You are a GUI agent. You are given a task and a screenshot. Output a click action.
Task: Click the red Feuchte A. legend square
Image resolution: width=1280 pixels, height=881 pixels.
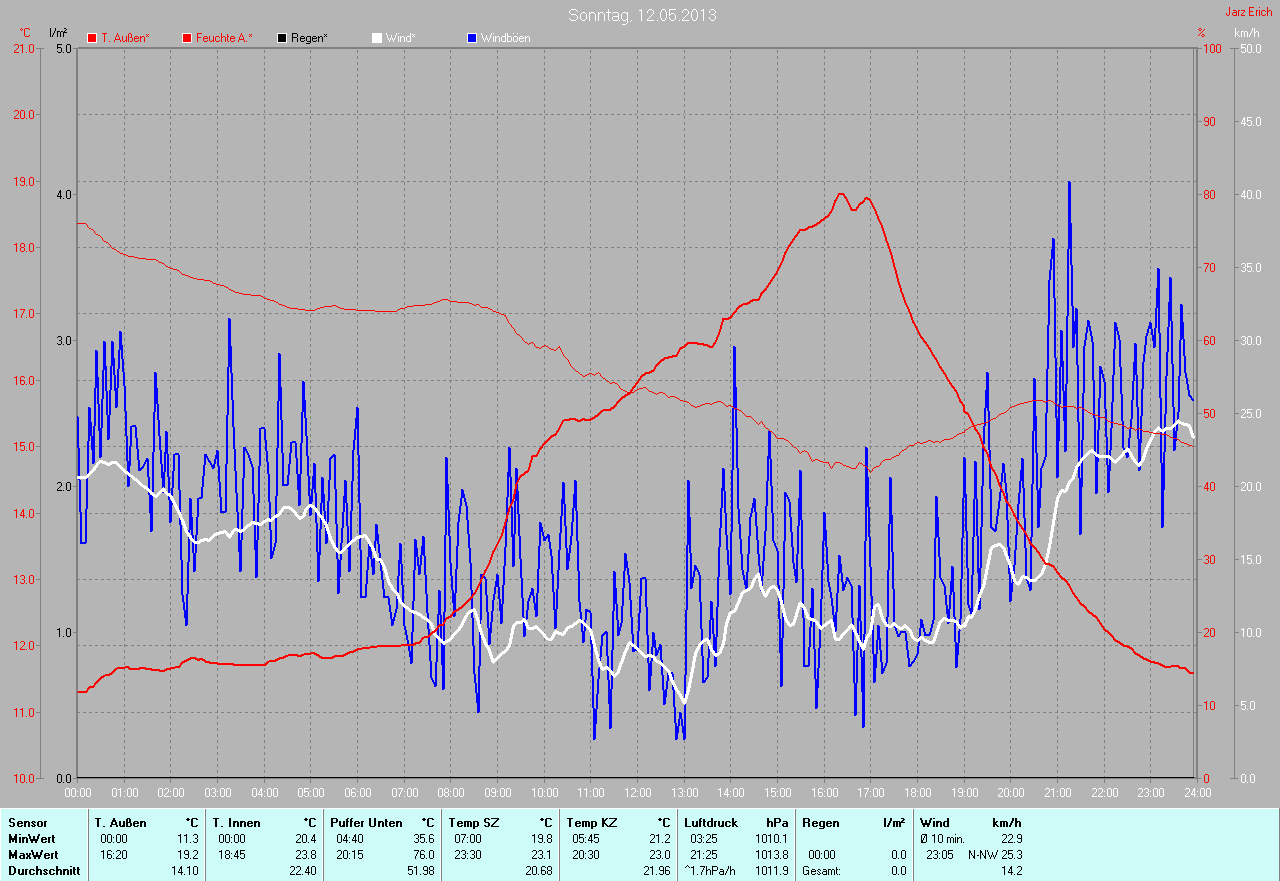coord(187,38)
